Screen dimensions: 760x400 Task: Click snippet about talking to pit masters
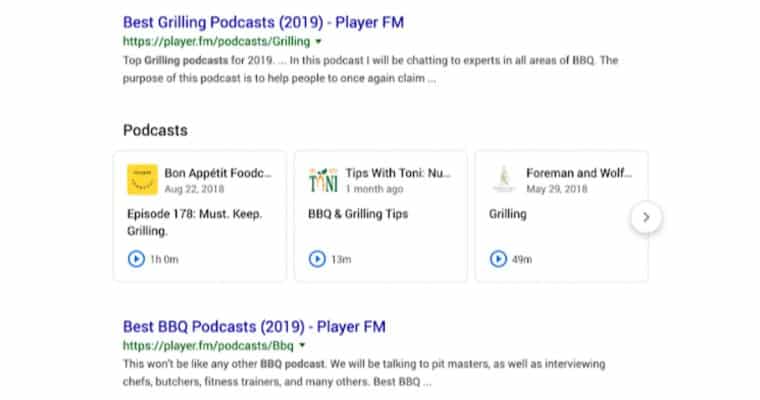364,373
